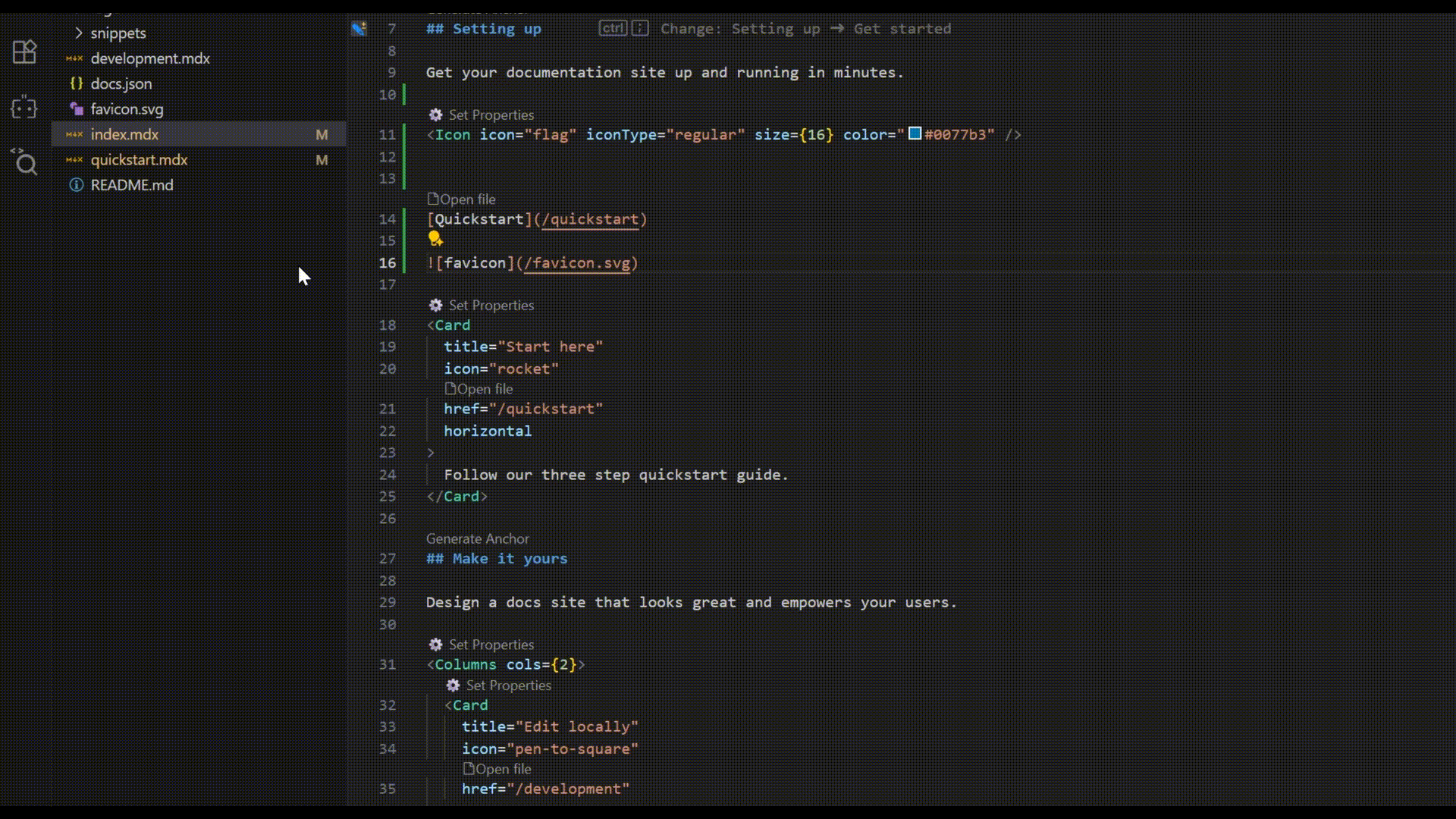1456x819 pixels.
Task: Click the Make it yours heading text
Action: (510, 559)
